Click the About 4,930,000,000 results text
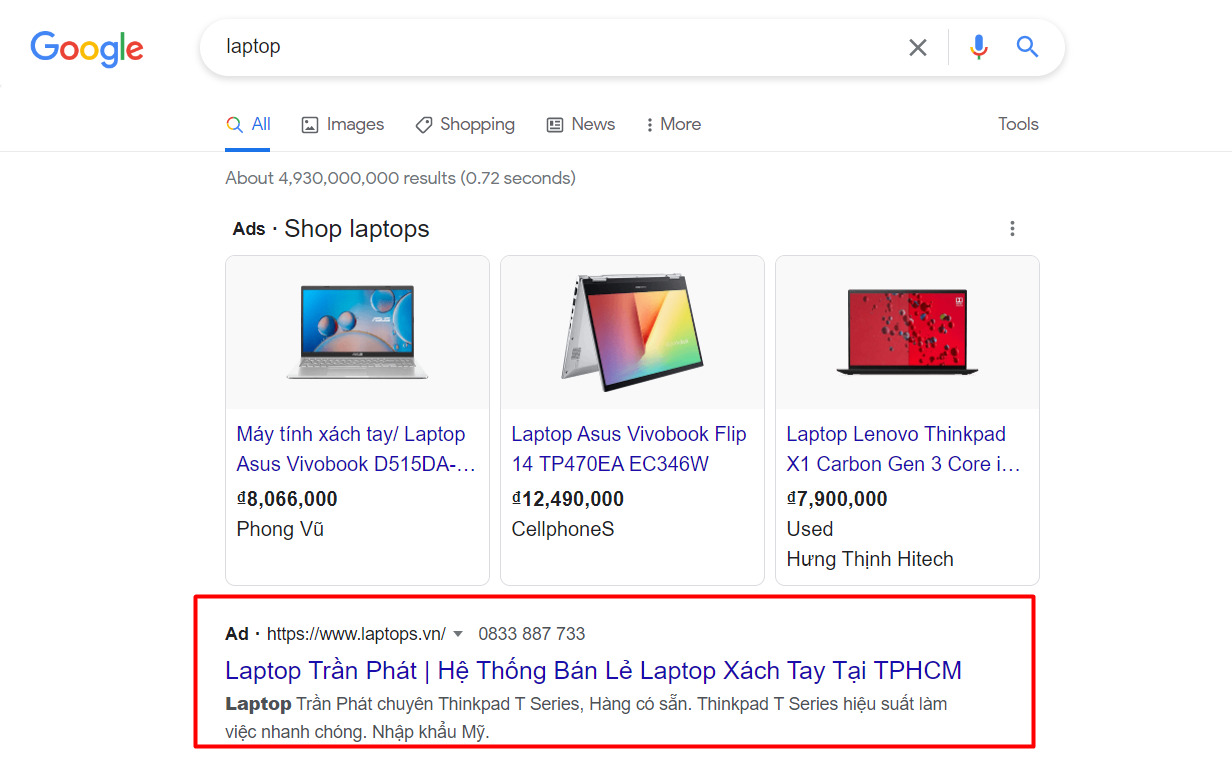1232x759 pixels. [x=400, y=178]
